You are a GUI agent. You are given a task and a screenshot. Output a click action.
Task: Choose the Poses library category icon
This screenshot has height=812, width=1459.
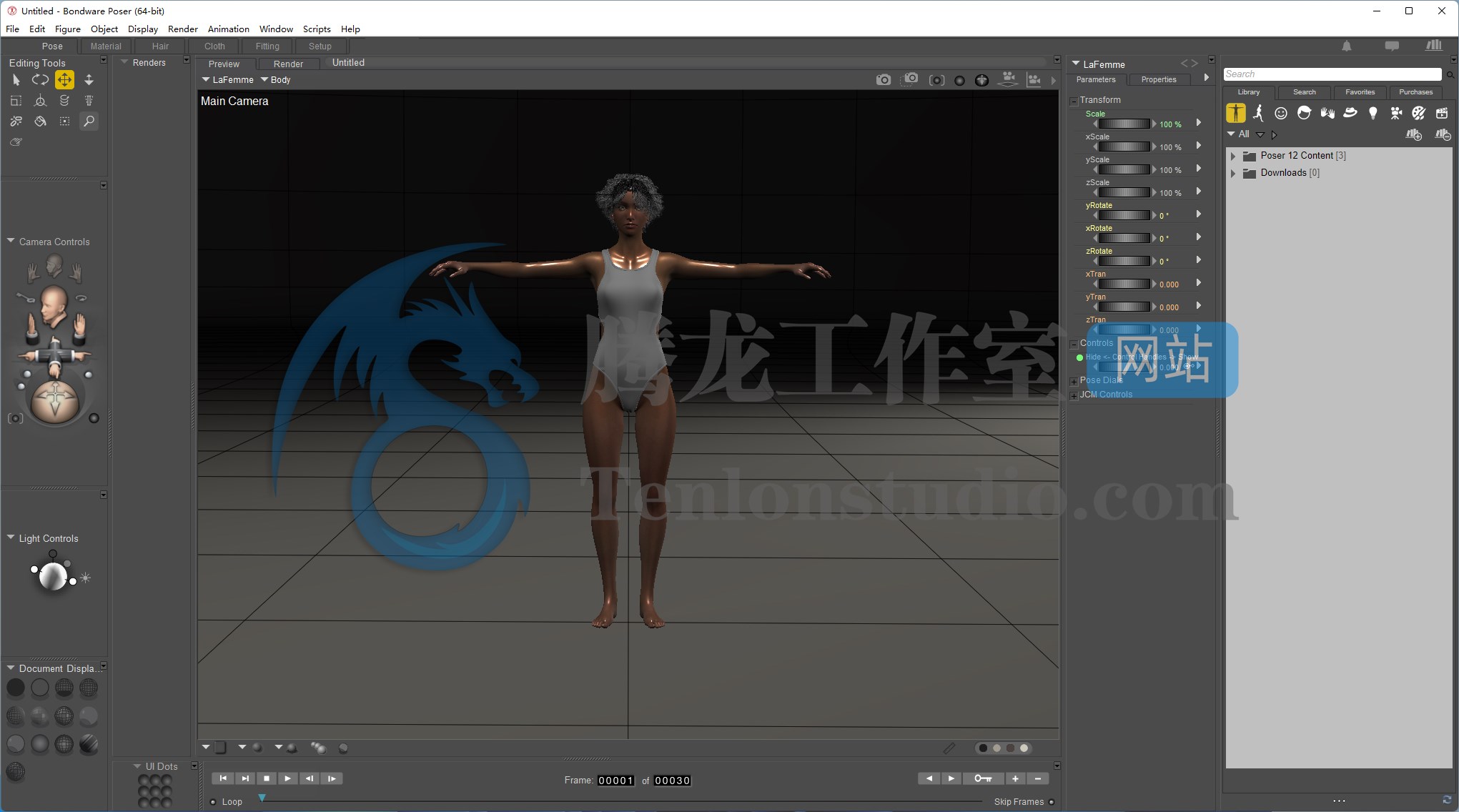(1258, 113)
